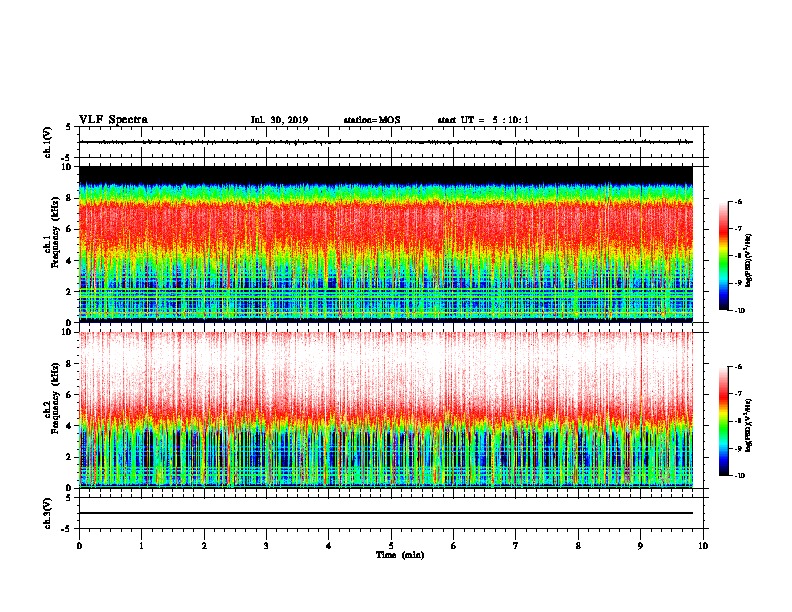Click time-axis tick label "5"
The height and width of the screenshot is (612, 792).
pyautogui.click(x=391, y=546)
